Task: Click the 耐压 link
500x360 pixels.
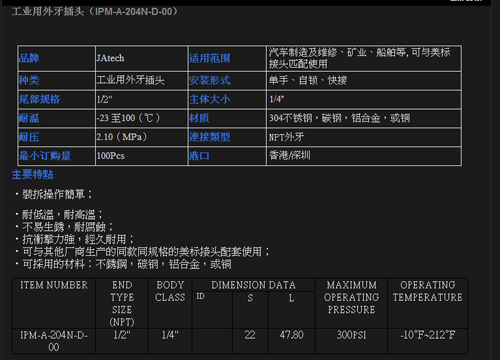Action: (29, 137)
